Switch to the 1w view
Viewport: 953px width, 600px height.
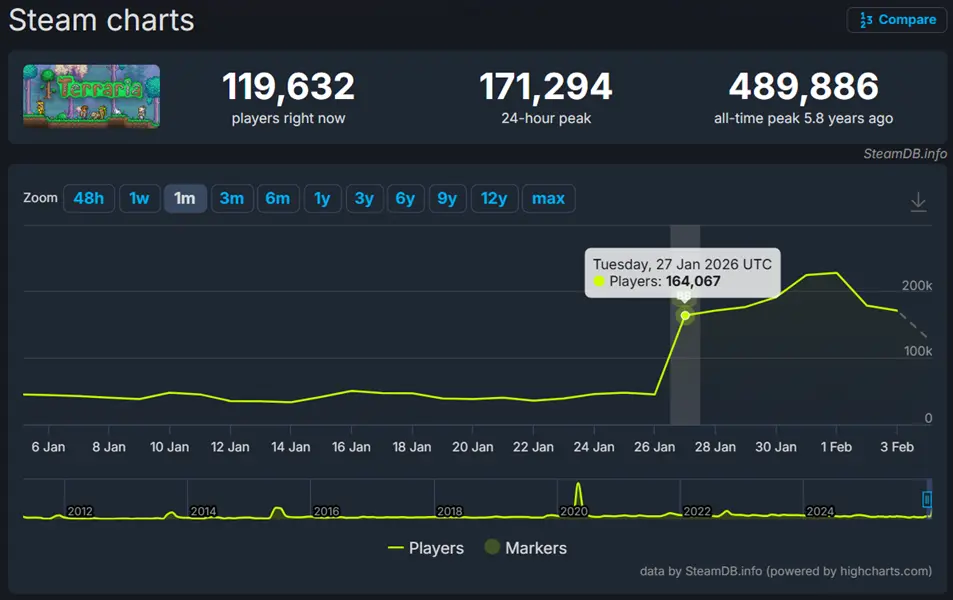coord(139,198)
